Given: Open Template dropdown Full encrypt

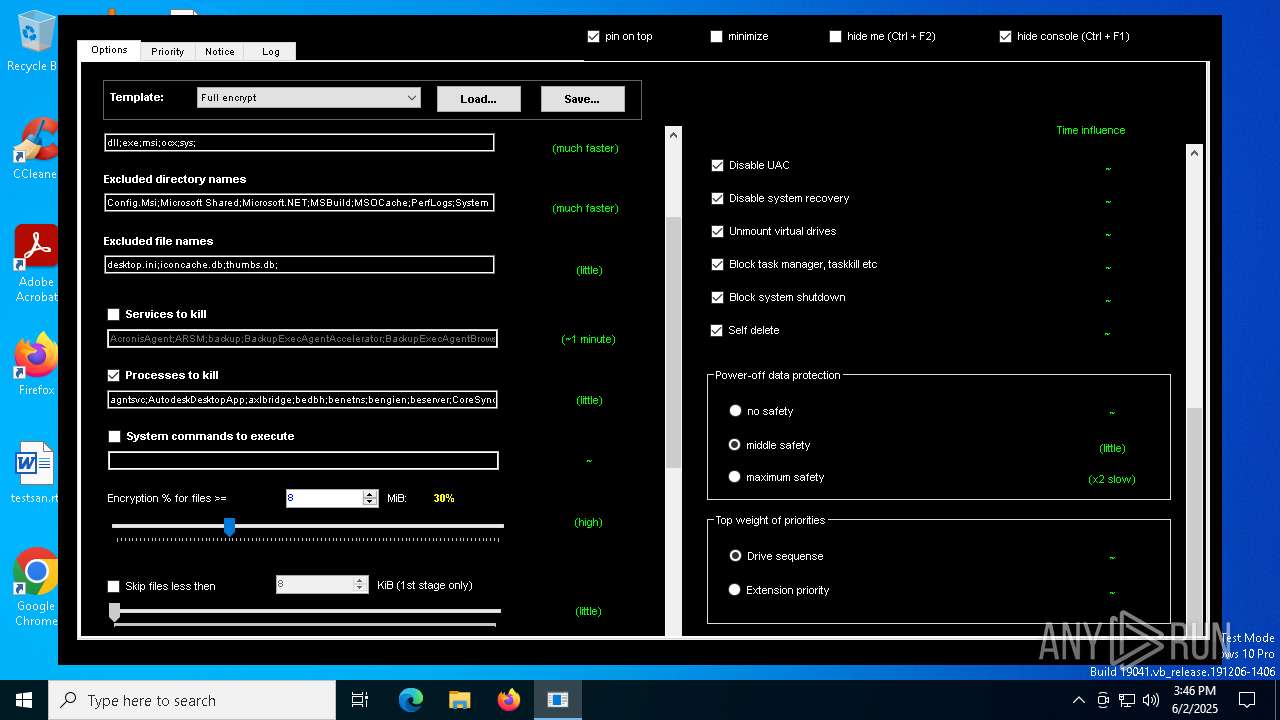Looking at the screenshot, I should click(308, 97).
